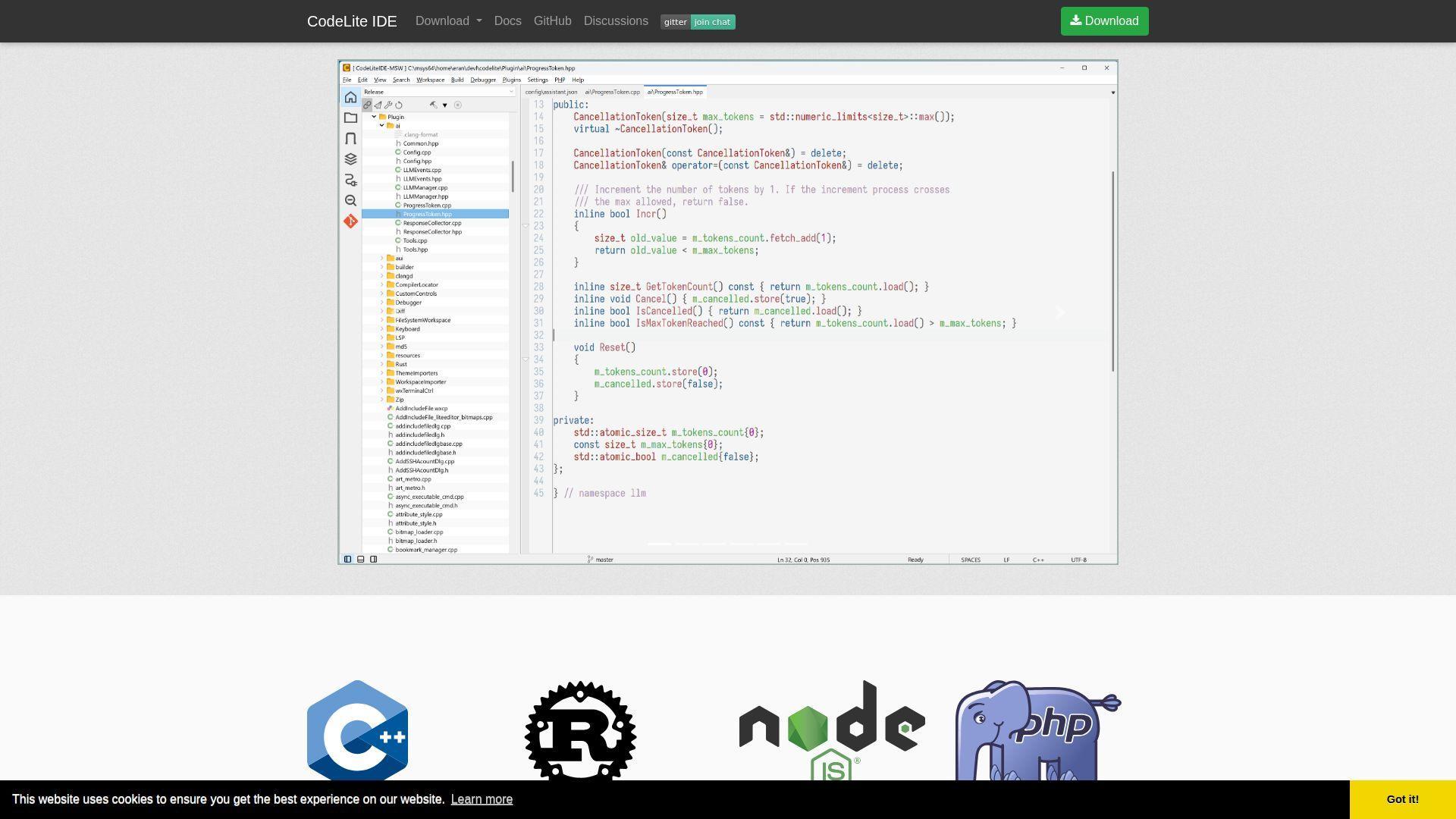Screen dimensions: 1456x819
Task: Click the wrench icon in the workspace toolbar
Action: pos(388,105)
